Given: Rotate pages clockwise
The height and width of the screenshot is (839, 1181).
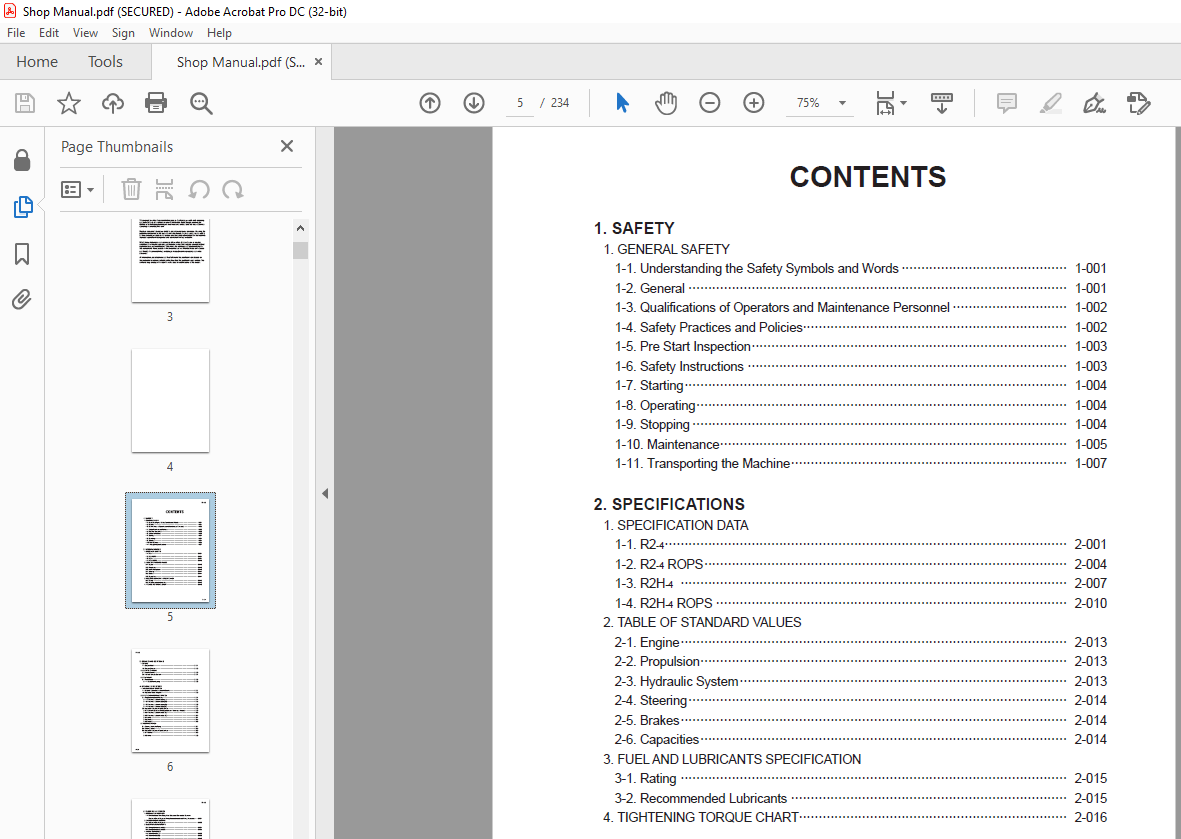Looking at the screenshot, I should click(233, 190).
